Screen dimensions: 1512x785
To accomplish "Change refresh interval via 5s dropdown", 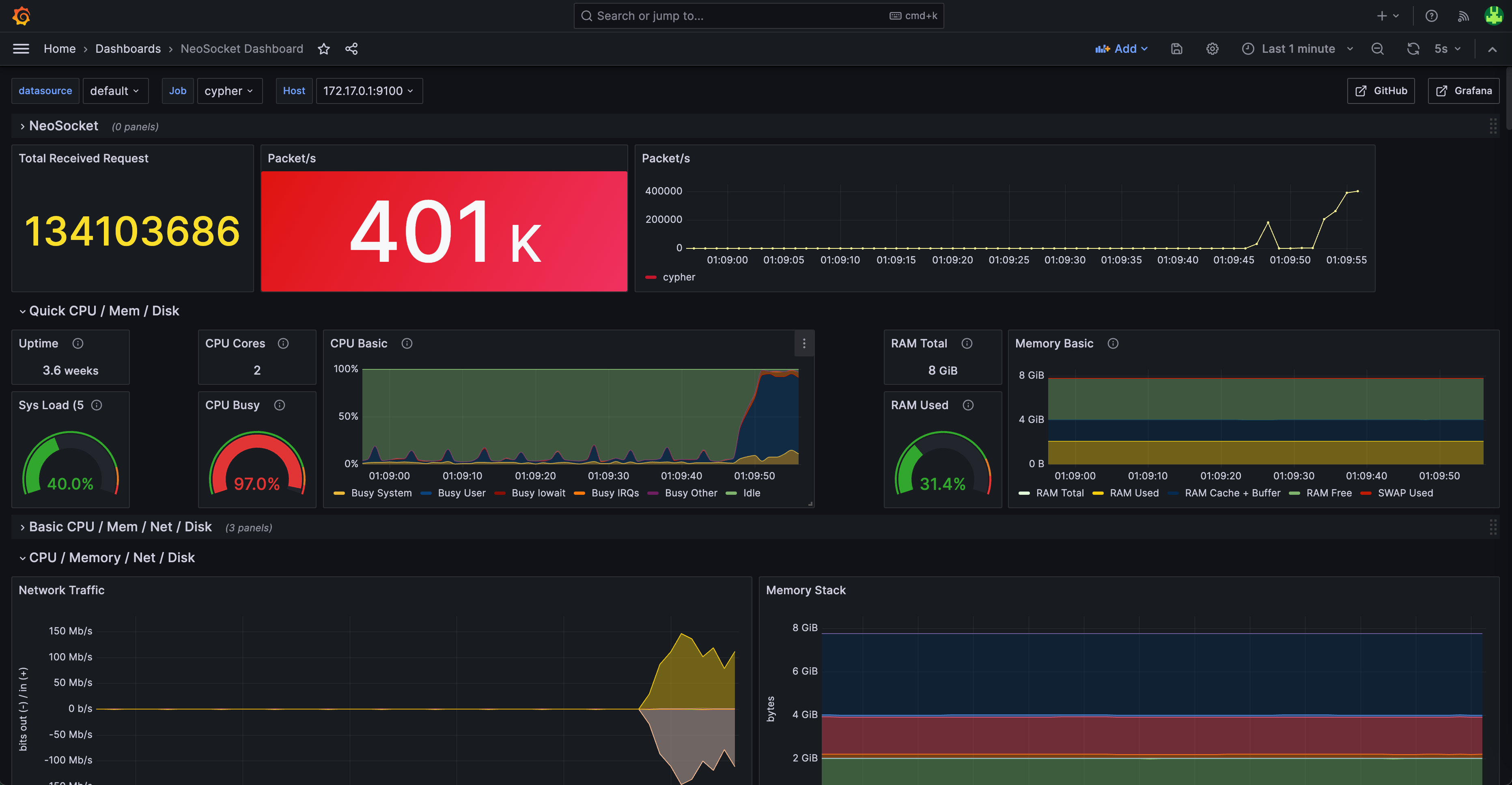I will pyautogui.click(x=1447, y=49).
